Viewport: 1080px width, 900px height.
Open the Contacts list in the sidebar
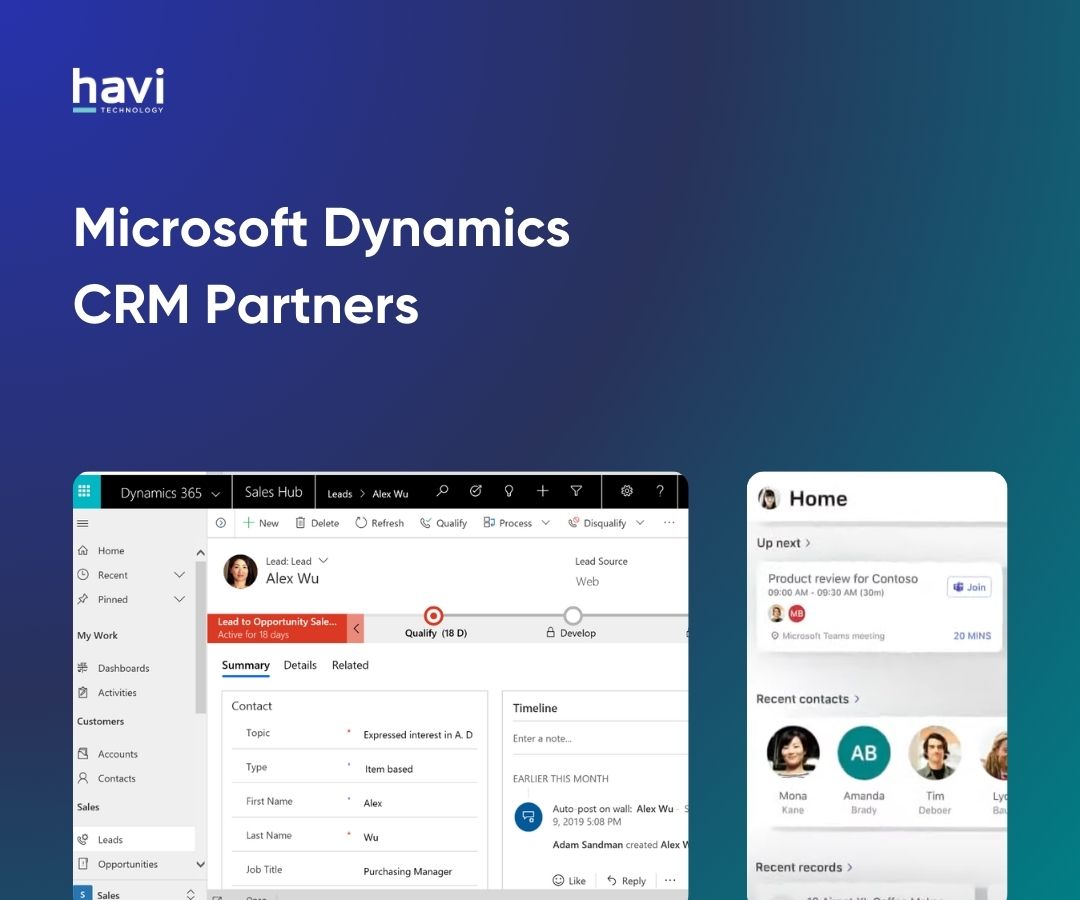click(x=117, y=778)
